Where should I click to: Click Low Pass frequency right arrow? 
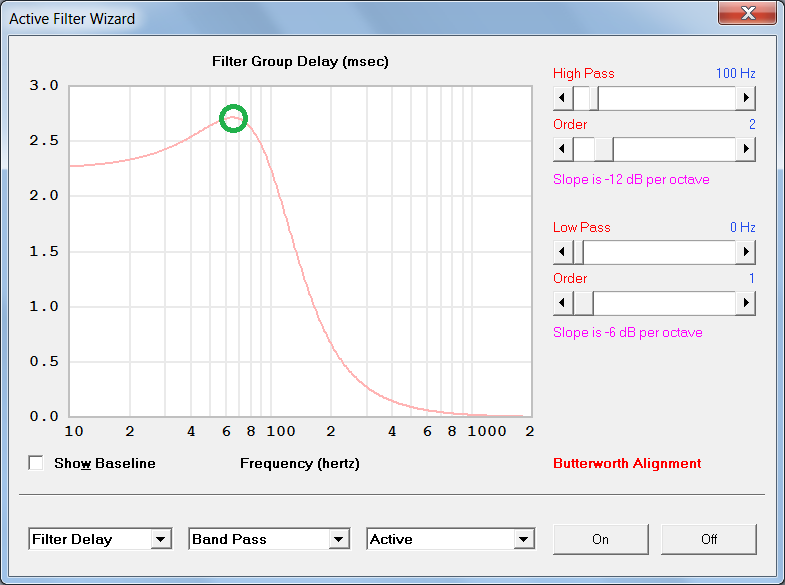pyautogui.click(x=745, y=252)
